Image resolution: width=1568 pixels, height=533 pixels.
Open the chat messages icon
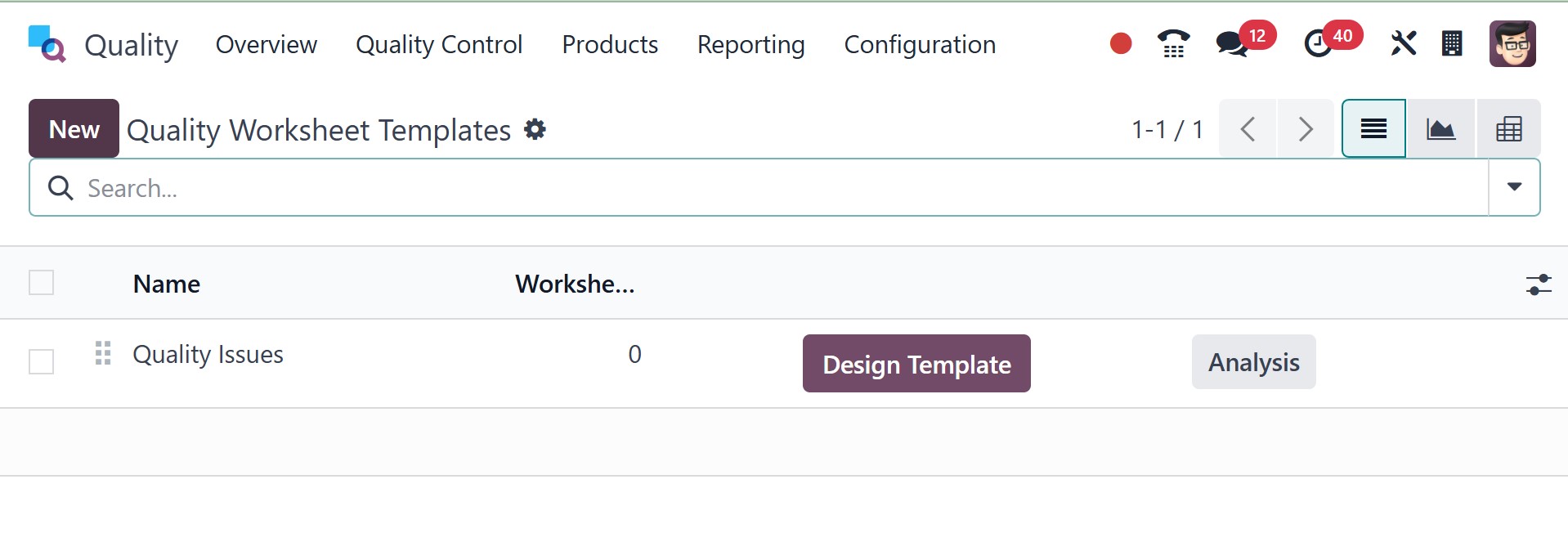[x=1231, y=43]
